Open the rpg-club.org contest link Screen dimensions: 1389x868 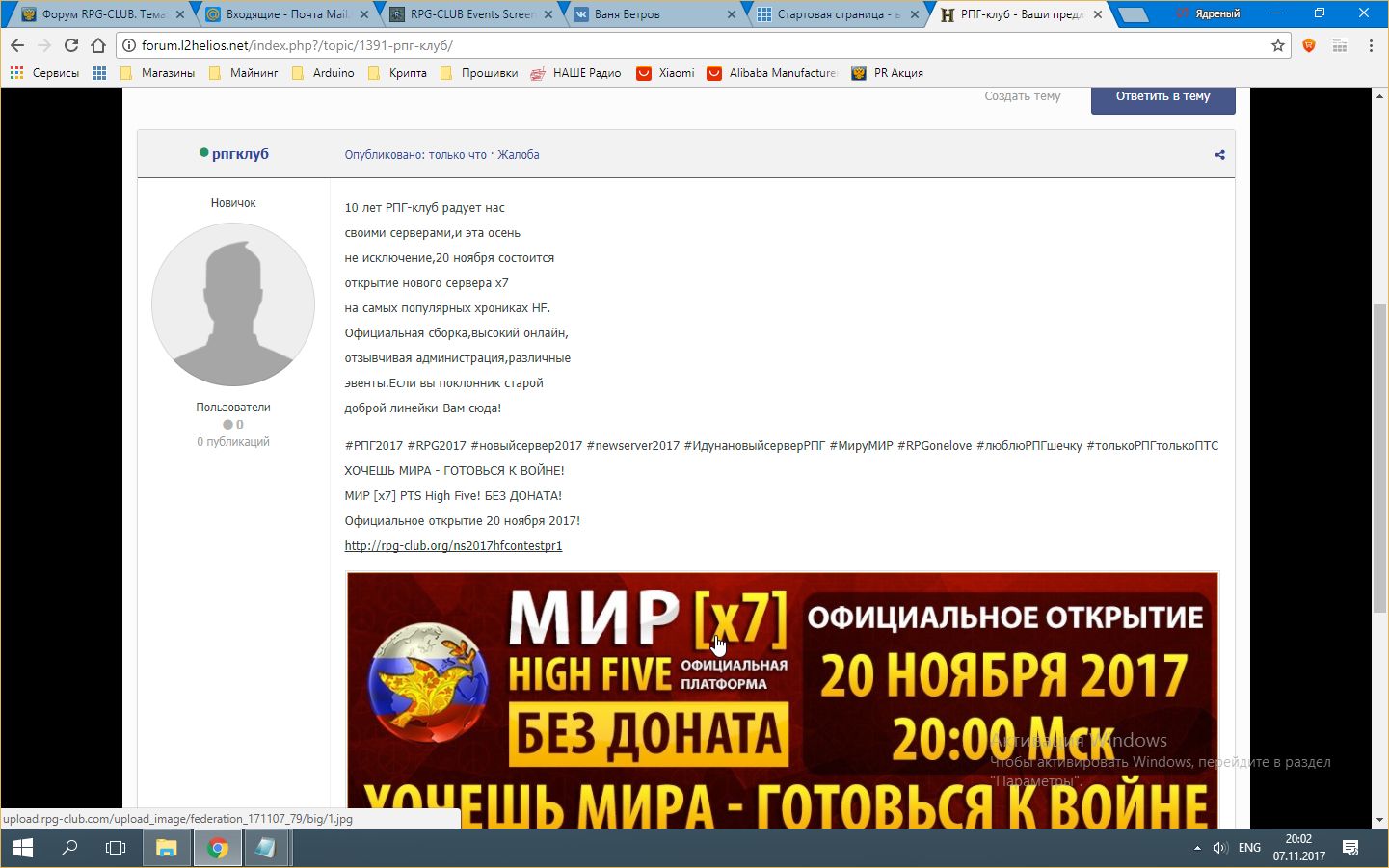(x=453, y=546)
